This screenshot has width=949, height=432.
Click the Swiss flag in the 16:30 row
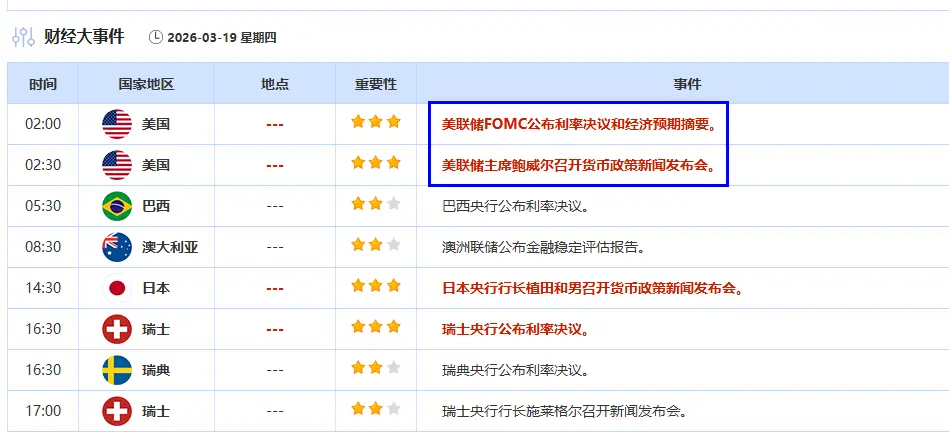point(117,329)
